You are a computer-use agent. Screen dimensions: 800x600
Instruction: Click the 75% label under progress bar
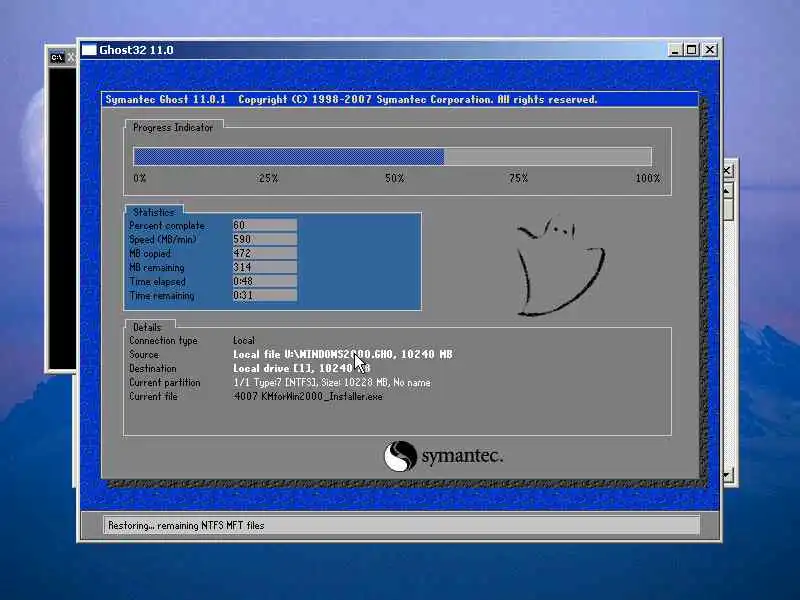coord(518,178)
